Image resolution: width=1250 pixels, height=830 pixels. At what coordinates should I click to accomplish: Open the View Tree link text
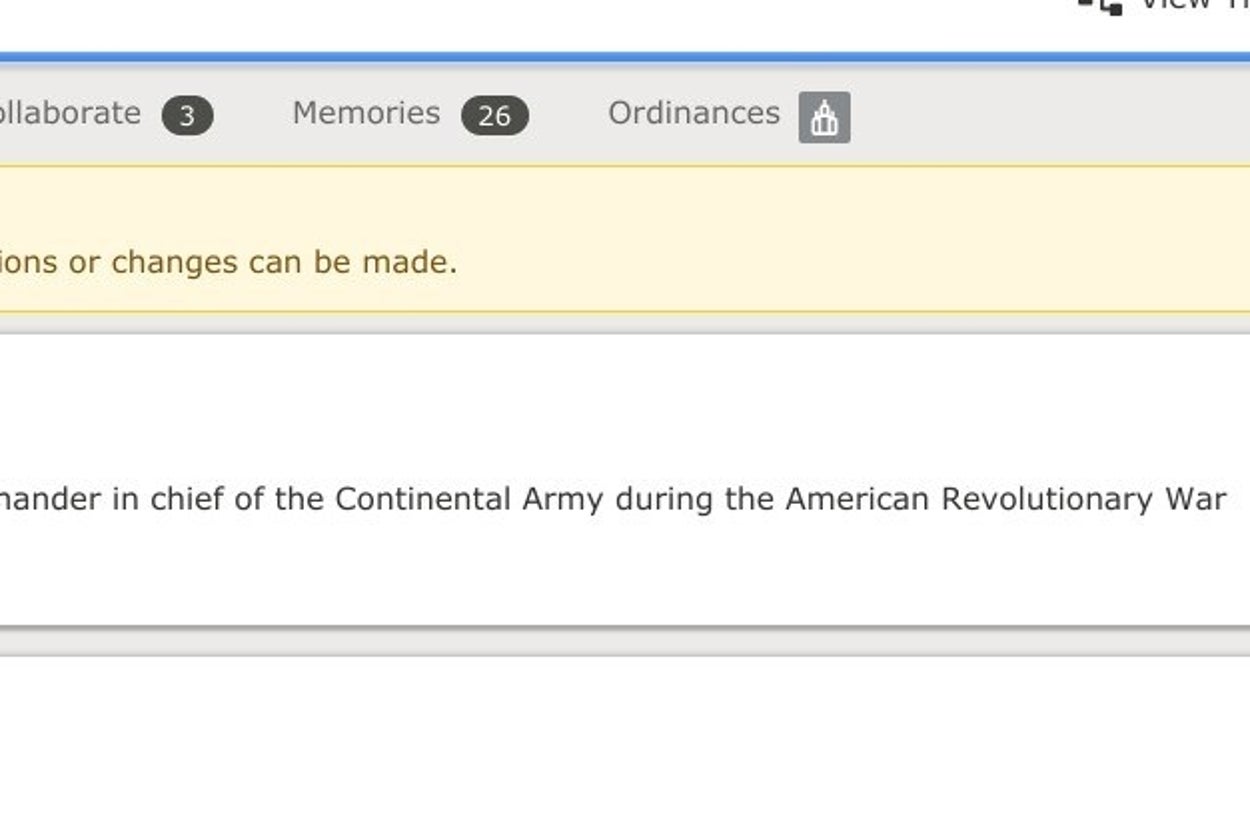tap(1195, 5)
